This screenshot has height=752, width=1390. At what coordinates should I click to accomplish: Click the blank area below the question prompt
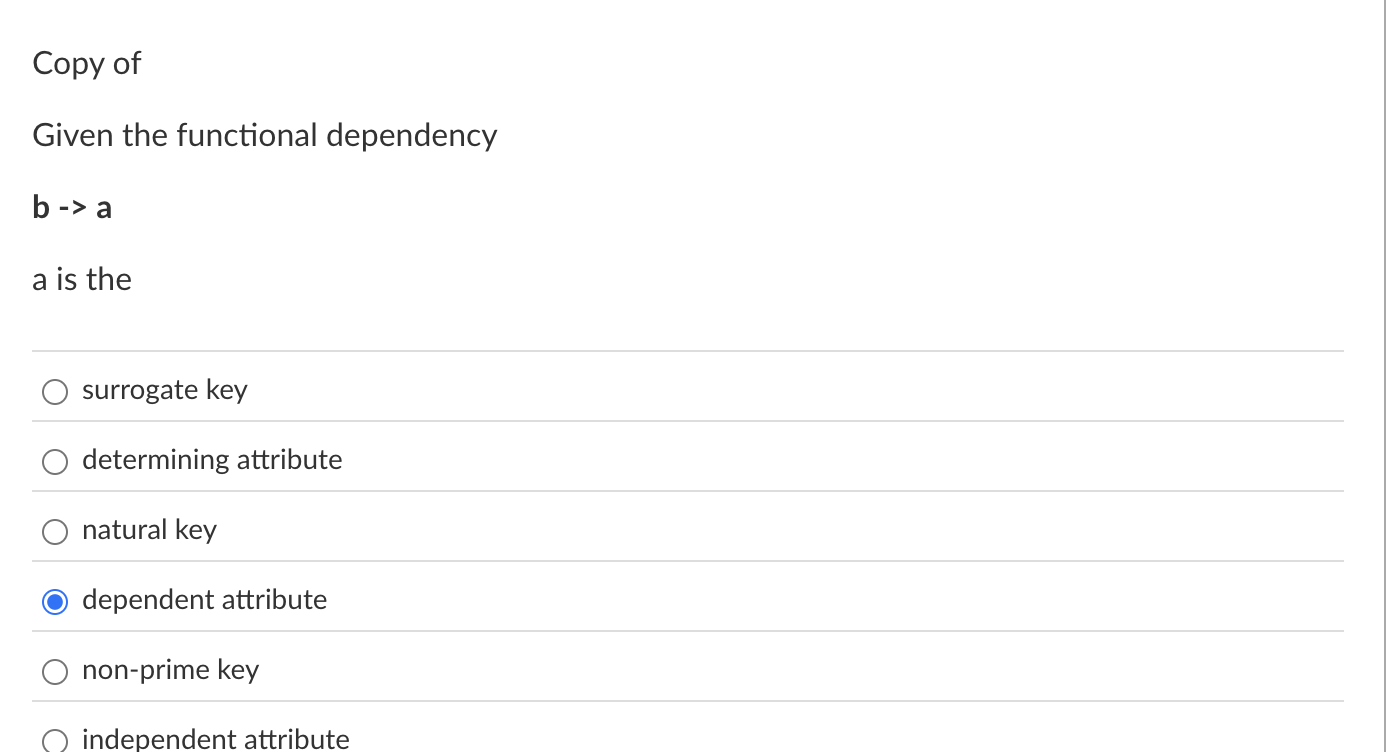[x=690, y=320]
